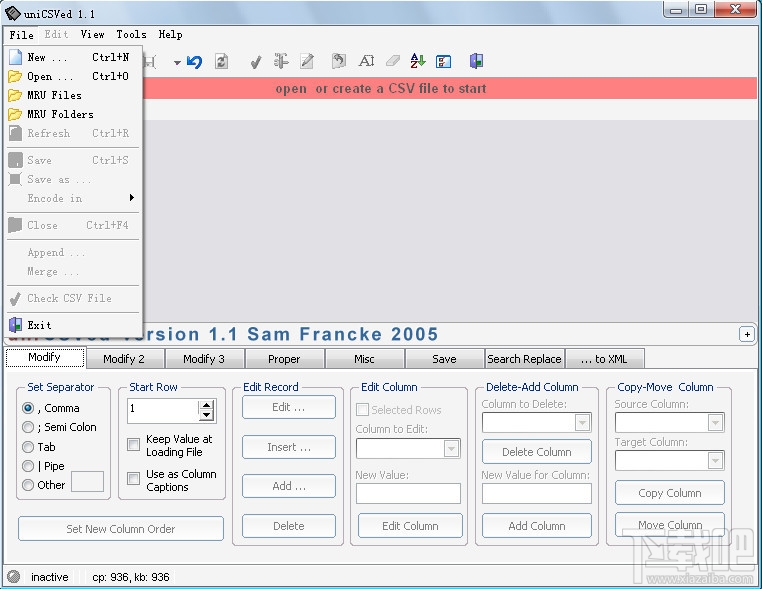
Task: Select the Semi Colon separator radio button
Action: (28, 427)
